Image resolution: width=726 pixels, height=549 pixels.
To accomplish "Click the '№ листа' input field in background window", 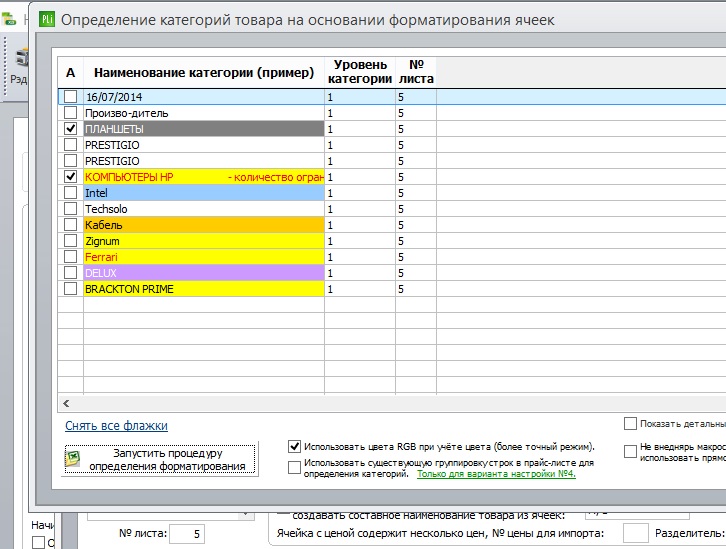I will (x=187, y=534).
